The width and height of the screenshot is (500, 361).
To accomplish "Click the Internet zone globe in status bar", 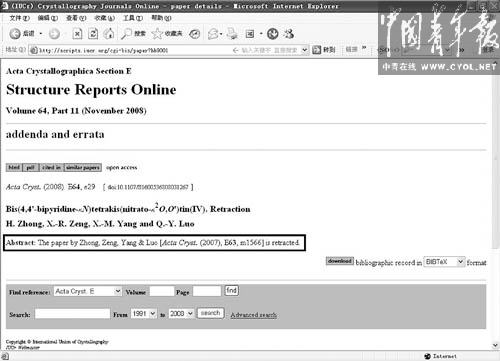I will click(x=428, y=356).
